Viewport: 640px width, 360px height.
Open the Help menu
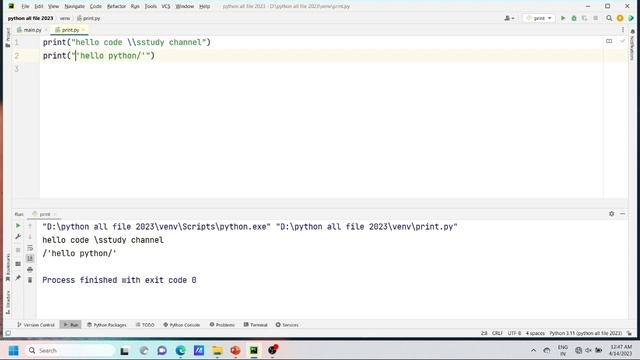[204, 7]
